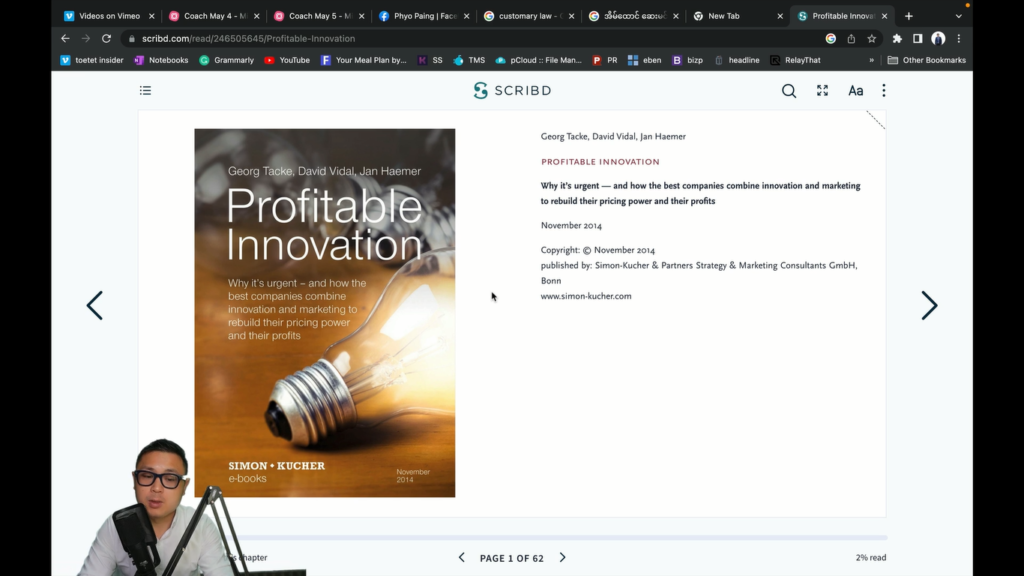
Task: Open the Chrome profile avatar
Action: click(x=938, y=39)
